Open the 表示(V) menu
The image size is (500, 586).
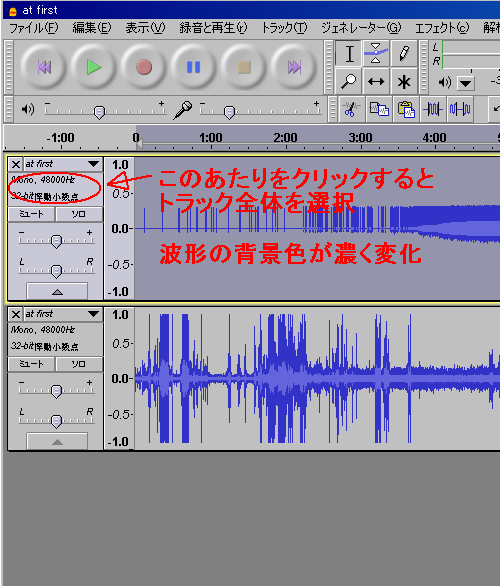(145, 28)
